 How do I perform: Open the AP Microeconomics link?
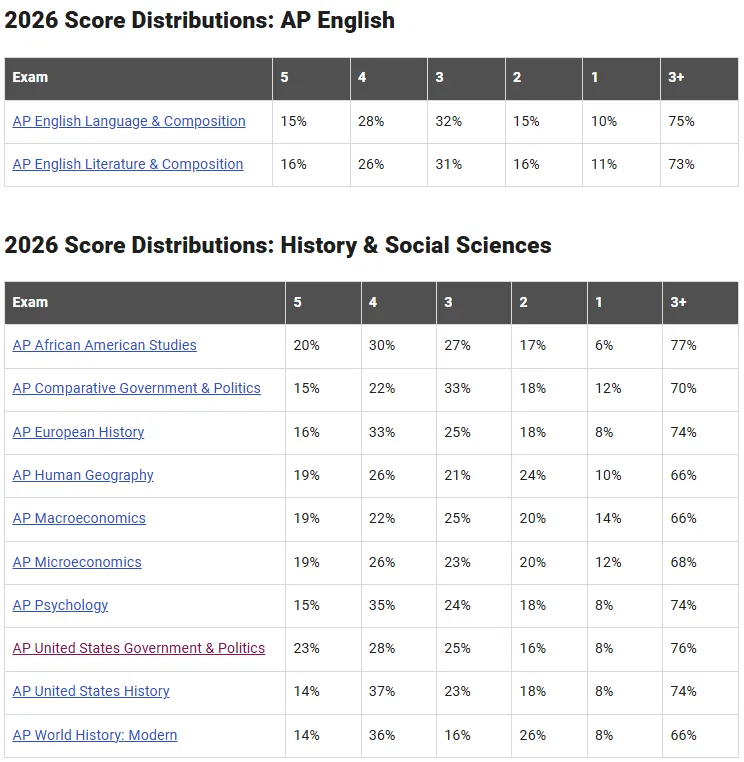tap(77, 562)
